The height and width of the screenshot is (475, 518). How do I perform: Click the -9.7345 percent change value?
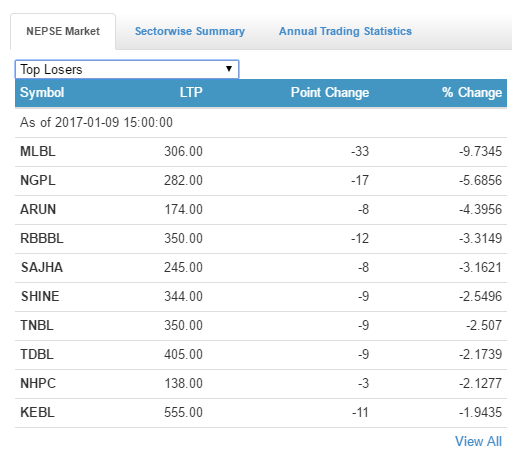click(x=480, y=151)
